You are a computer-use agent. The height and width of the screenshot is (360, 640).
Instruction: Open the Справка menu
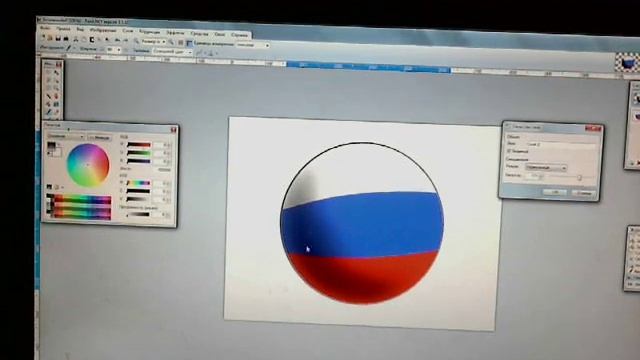click(239, 35)
